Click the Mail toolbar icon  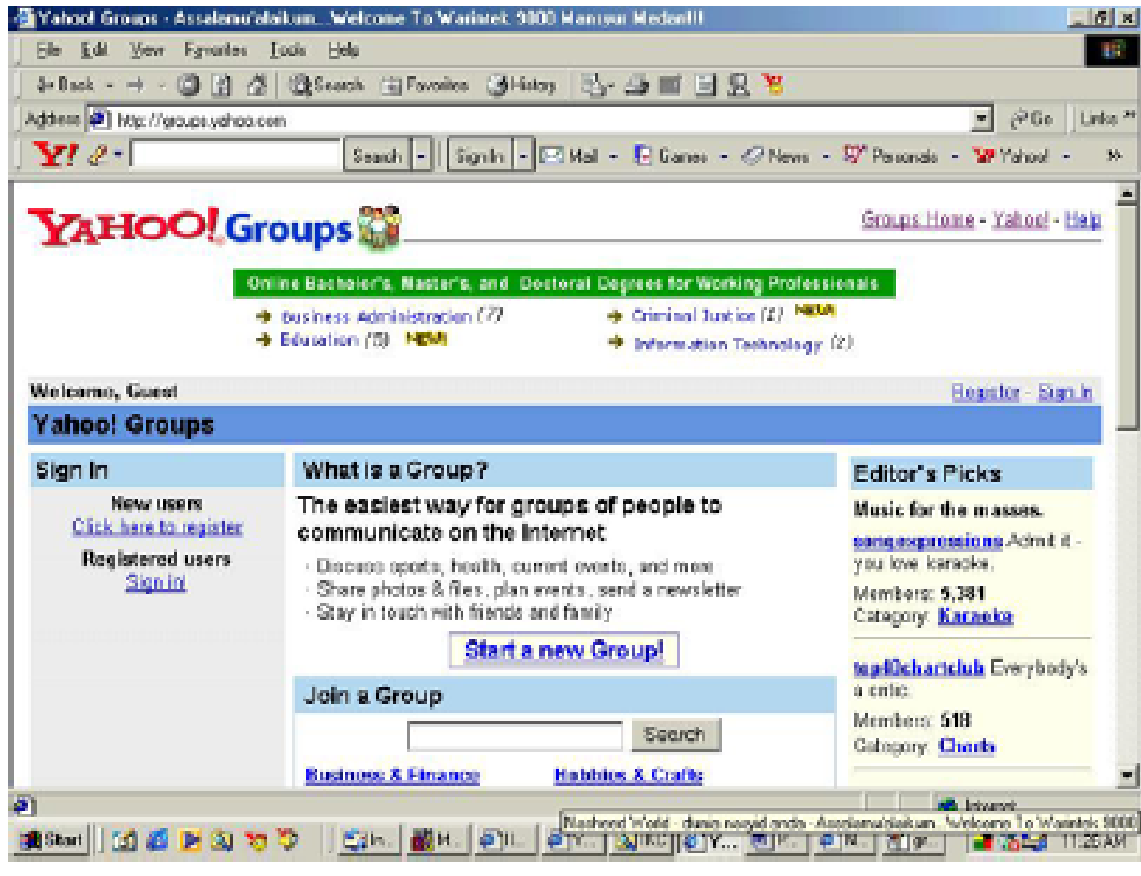[x=597, y=85]
